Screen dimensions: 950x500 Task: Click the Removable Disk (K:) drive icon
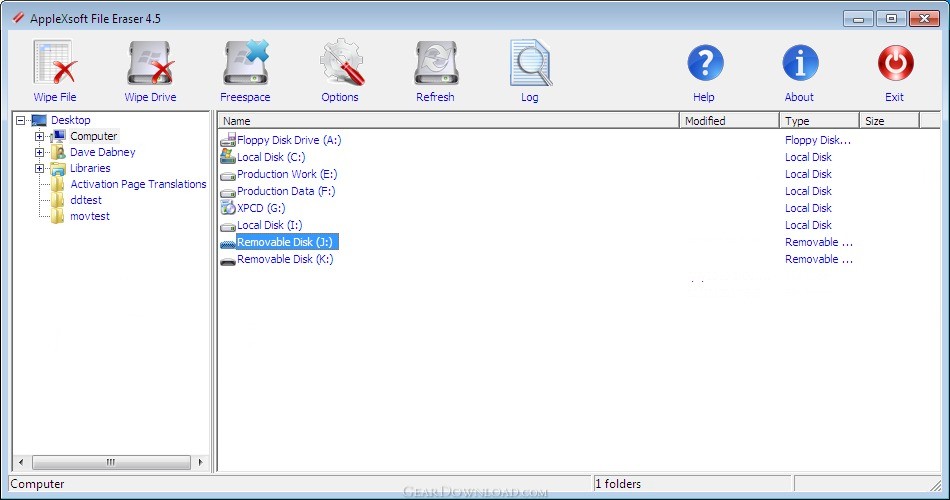tap(228, 261)
